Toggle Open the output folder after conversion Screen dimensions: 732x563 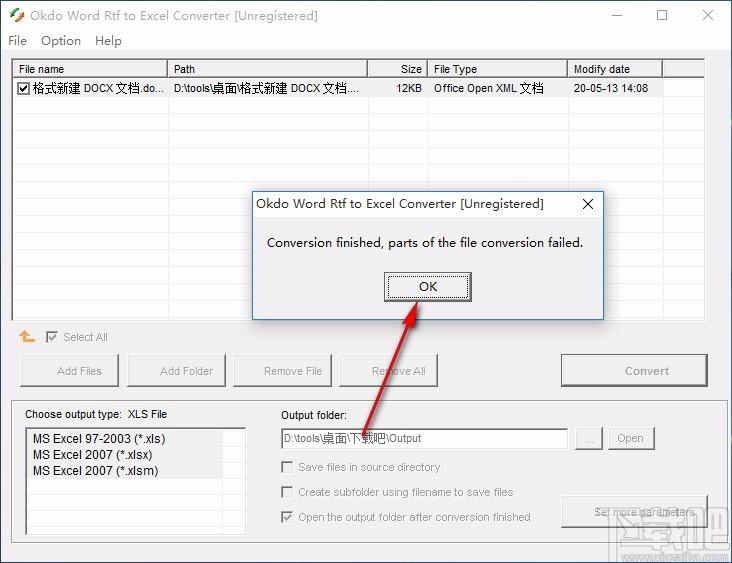pyautogui.click(x=287, y=517)
